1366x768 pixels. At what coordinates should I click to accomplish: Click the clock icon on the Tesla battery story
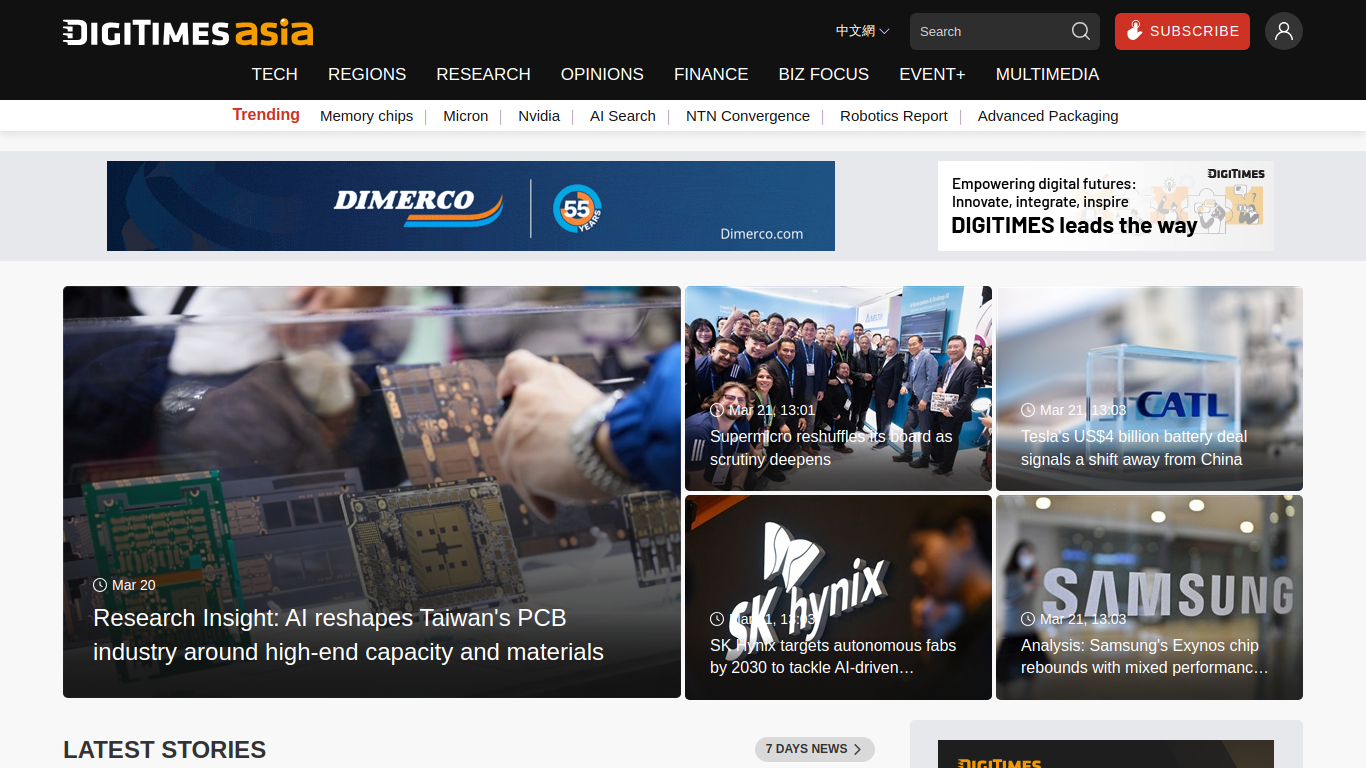(x=1028, y=410)
